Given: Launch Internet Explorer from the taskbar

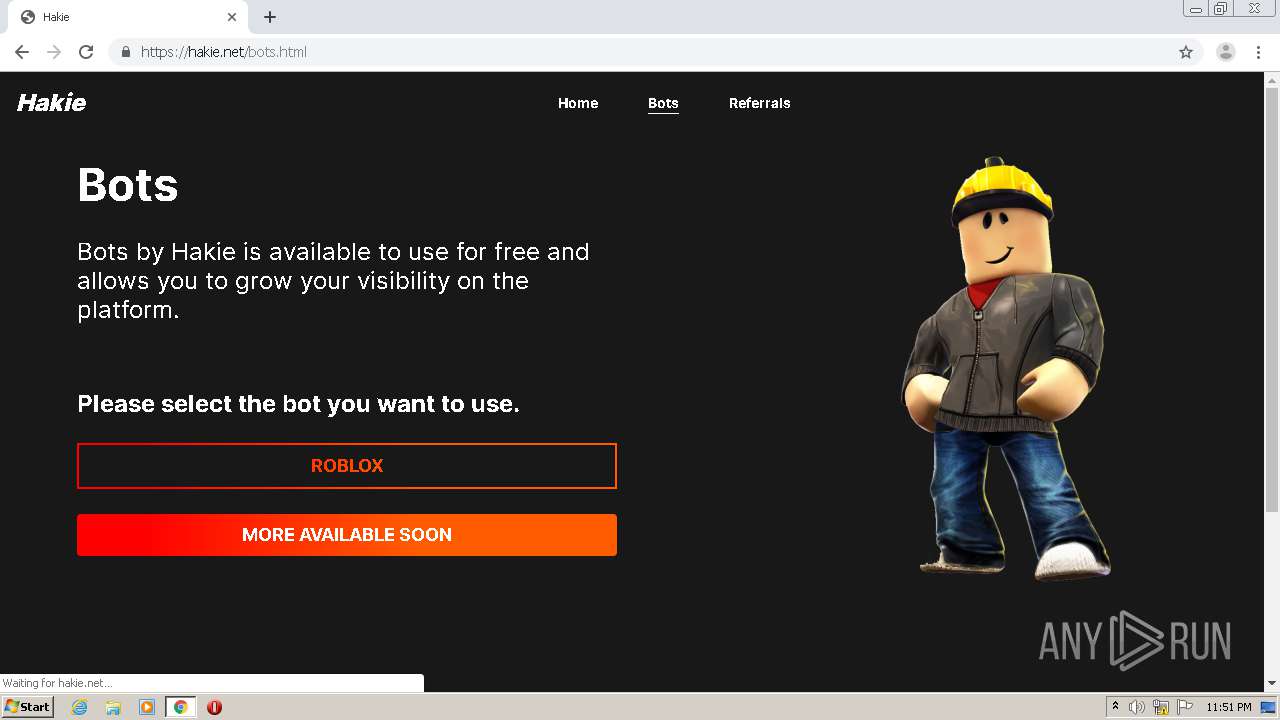Looking at the screenshot, I should pyautogui.click(x=79, y=707).
